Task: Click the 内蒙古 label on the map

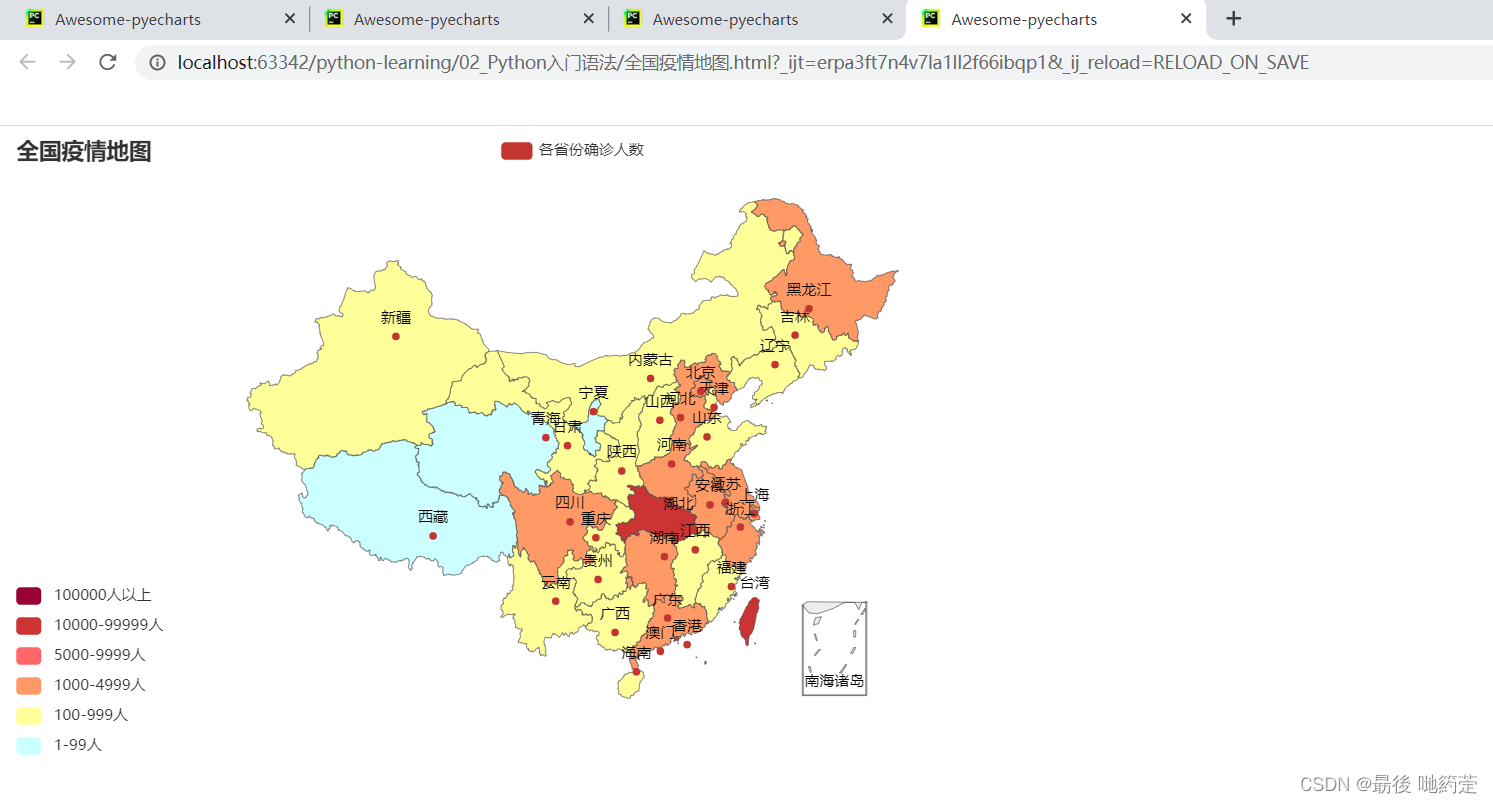Action: [650, 360]
